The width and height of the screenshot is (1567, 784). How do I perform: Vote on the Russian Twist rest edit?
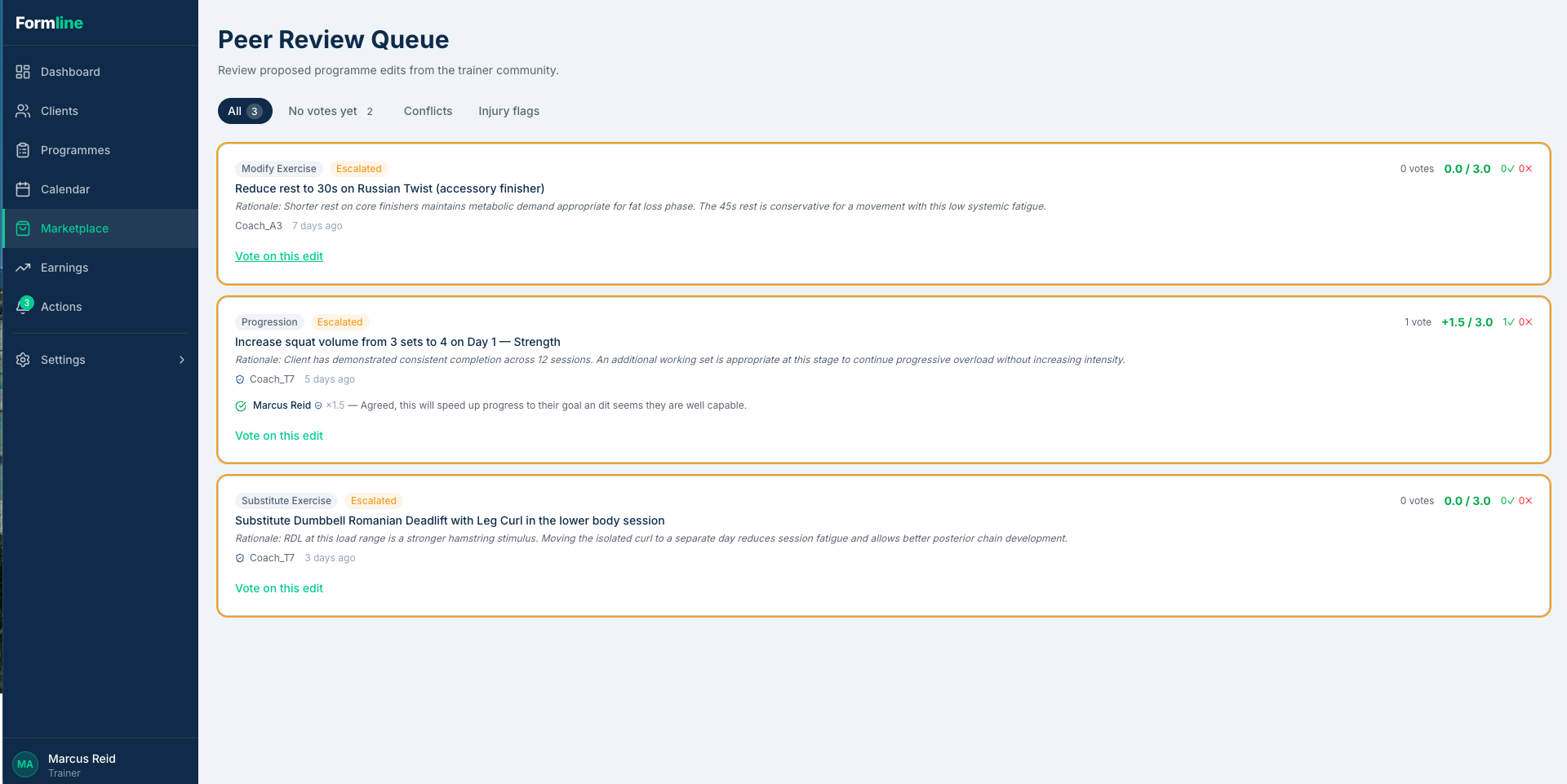coord(279,256)
